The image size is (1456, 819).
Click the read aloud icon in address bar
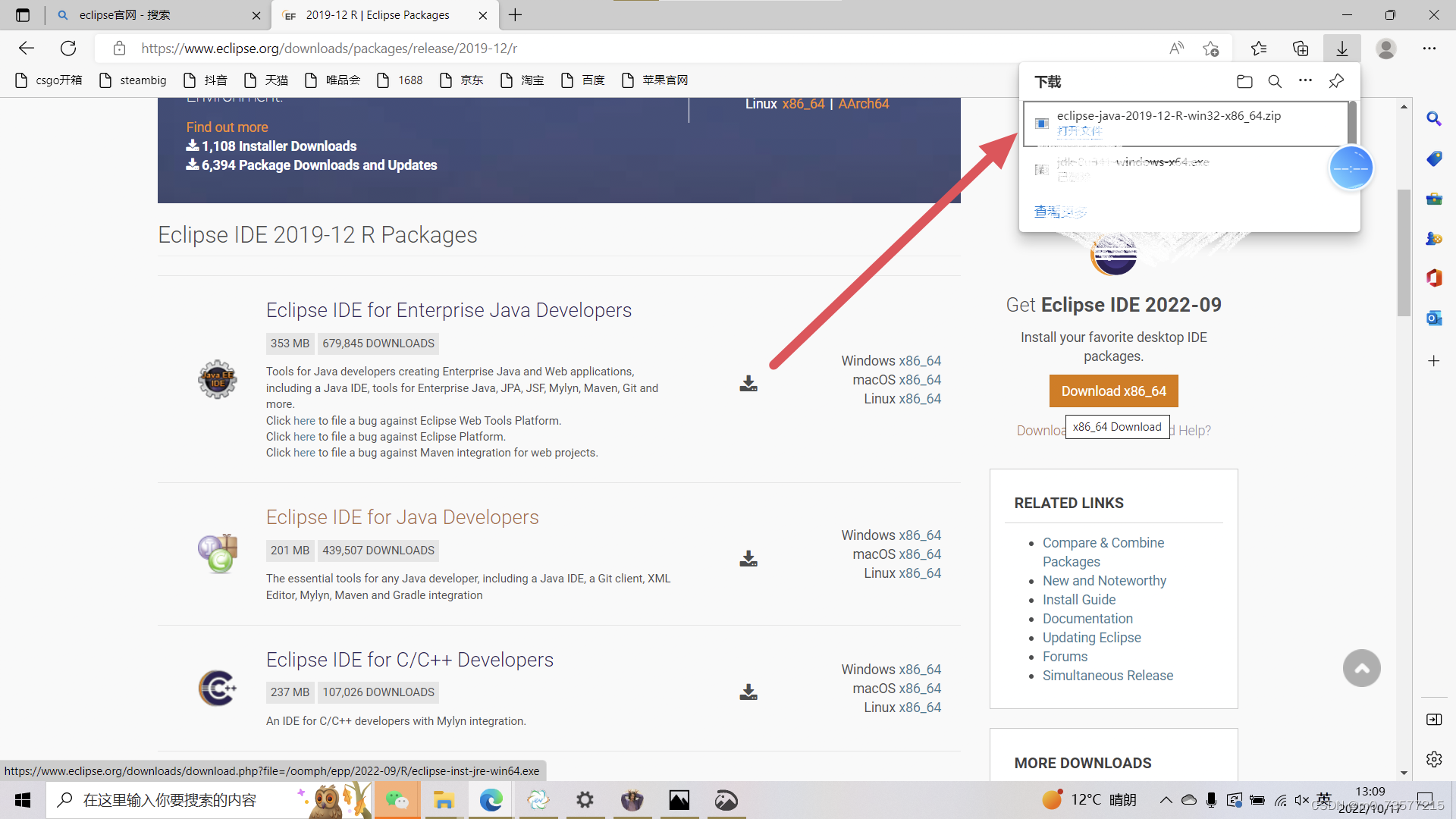[1177, 49]
